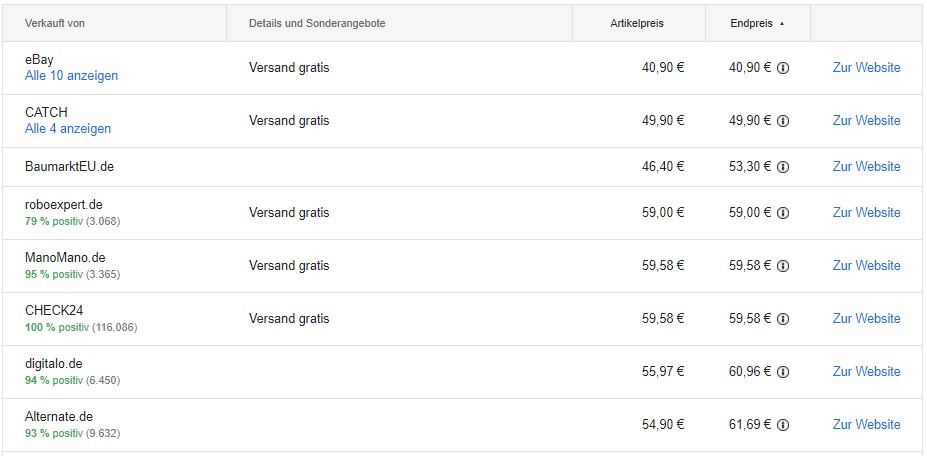Open Zur Website for Alternate.de

pyautogui.click(x=867, y=424)
